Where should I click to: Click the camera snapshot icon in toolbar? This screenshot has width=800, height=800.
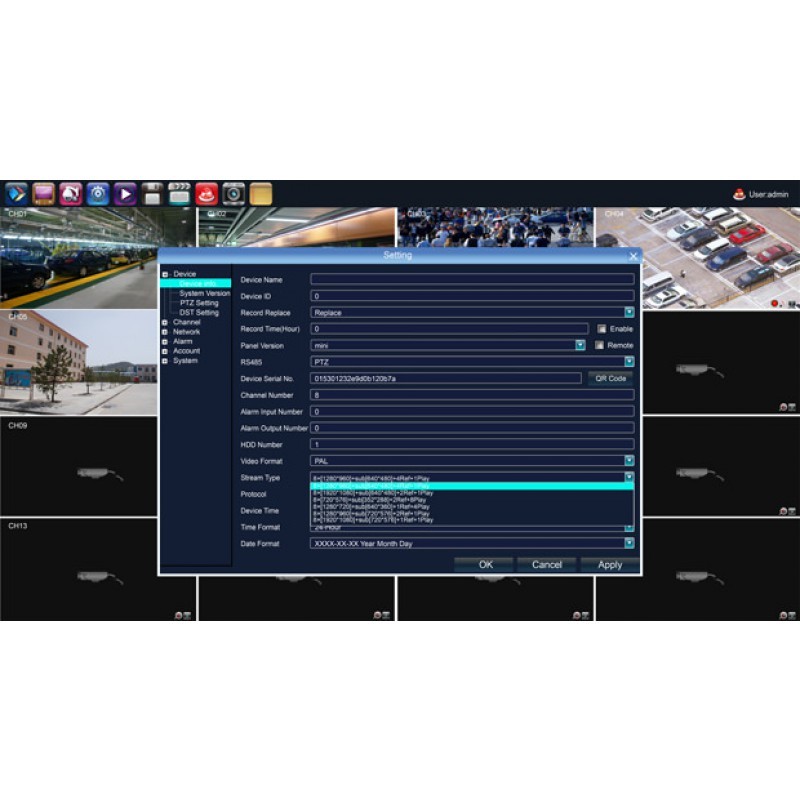233,194
